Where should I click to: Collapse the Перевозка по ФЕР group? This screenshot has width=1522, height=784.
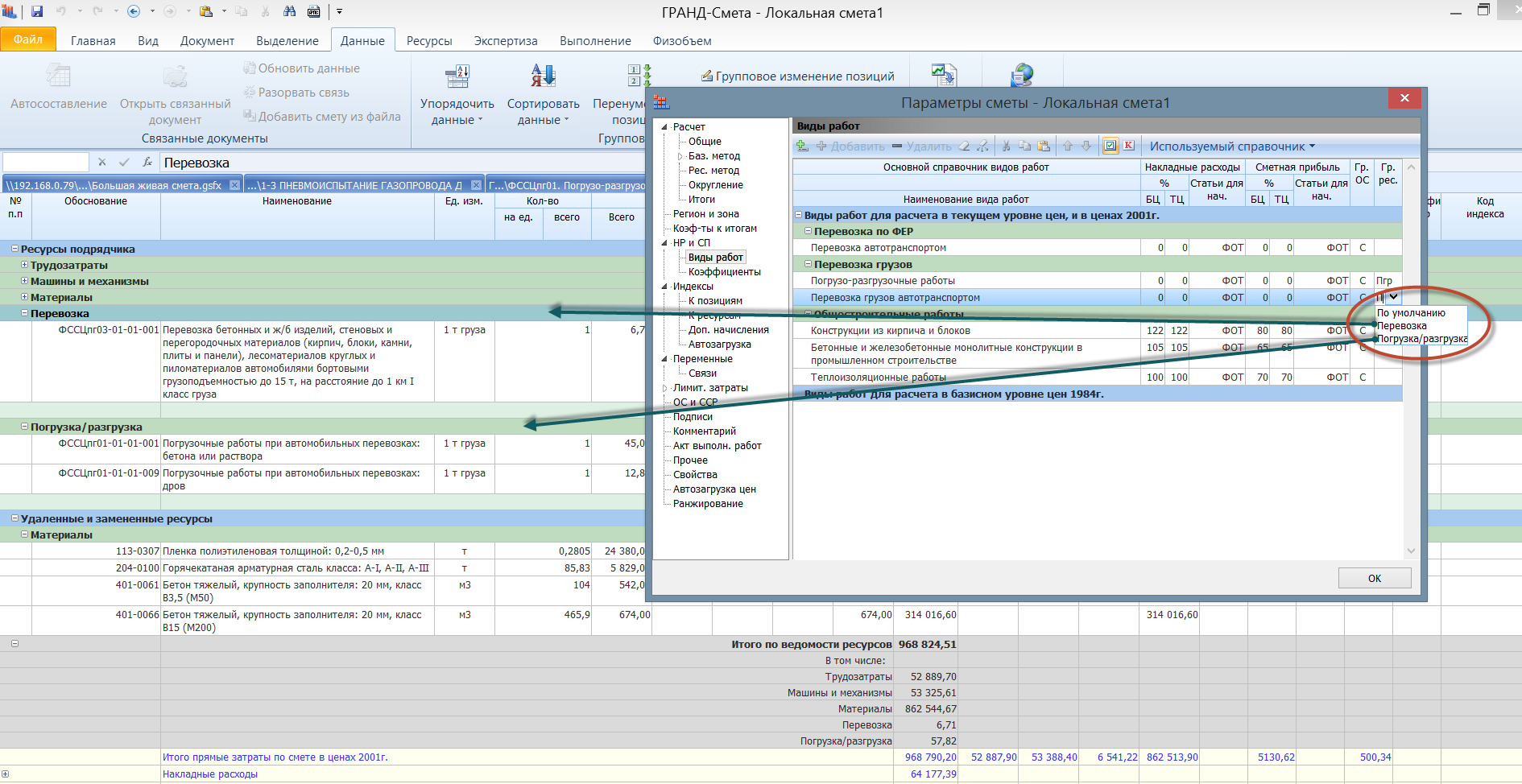pyautogui.click(x=808, y=231)
